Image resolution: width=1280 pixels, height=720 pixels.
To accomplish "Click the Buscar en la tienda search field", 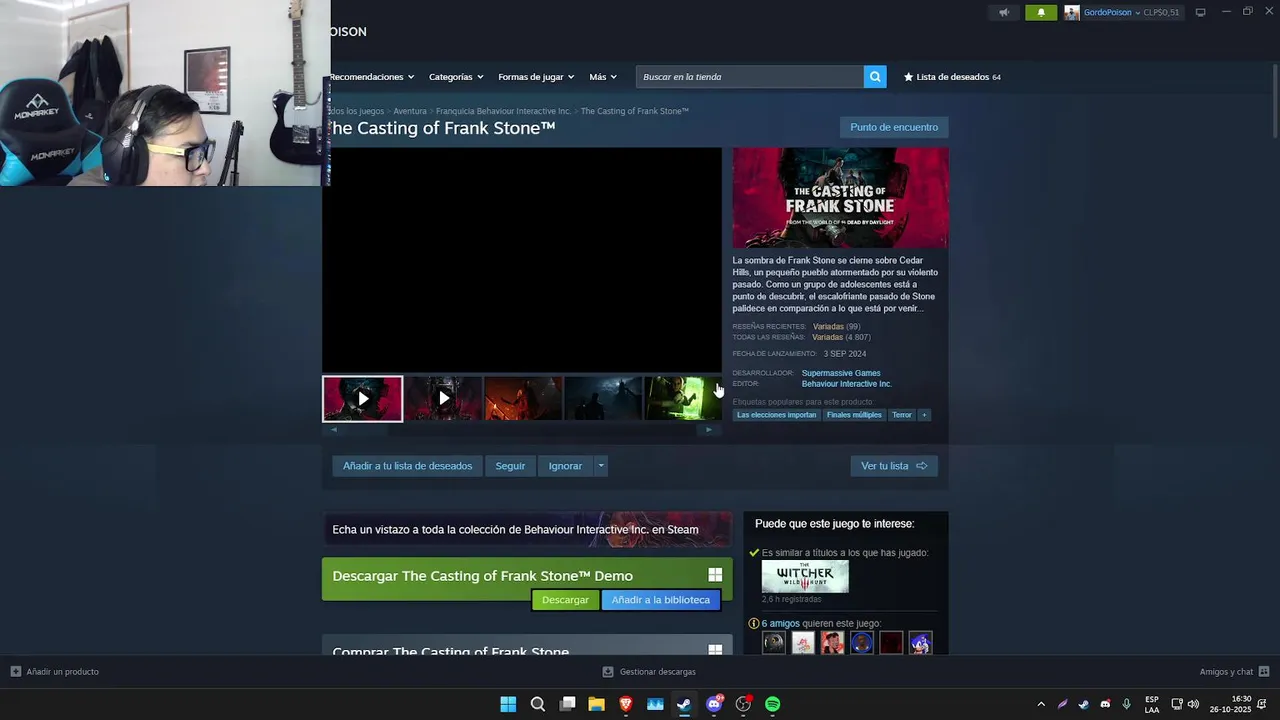I will tap(750, 77).
